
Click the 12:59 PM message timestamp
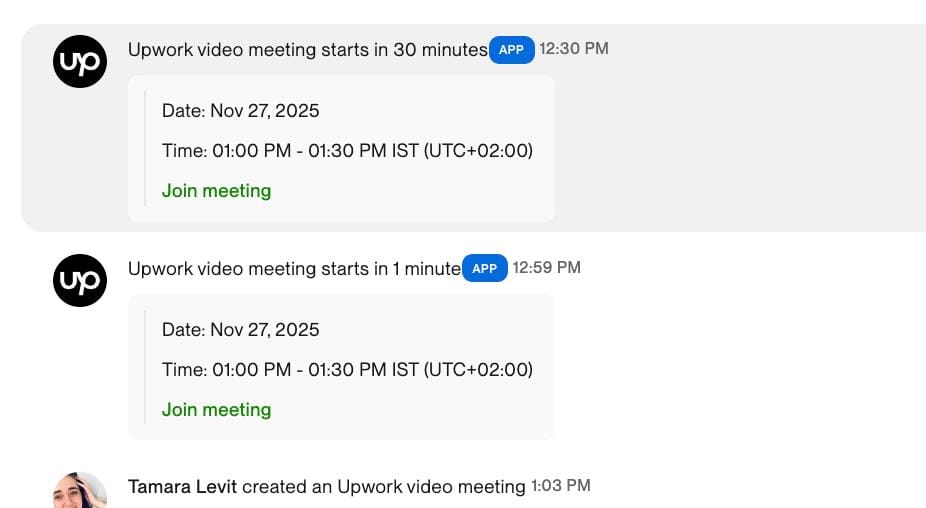(x=546, y=267)
